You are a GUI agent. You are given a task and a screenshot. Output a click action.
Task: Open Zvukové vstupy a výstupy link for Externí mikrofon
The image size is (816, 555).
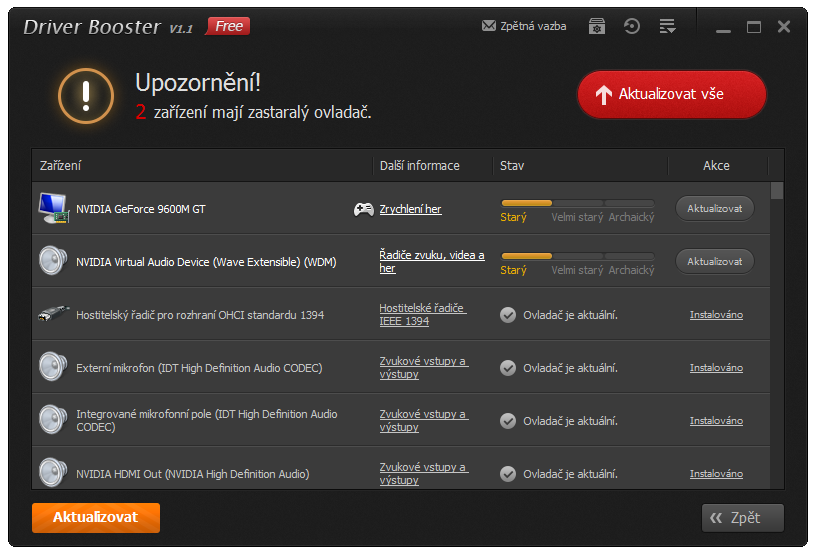[x=424, y=368]
